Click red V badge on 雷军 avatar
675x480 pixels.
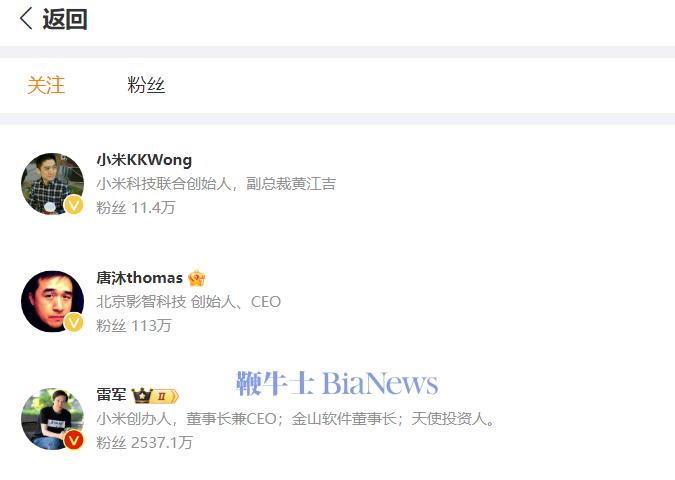(x=74, y=440)
